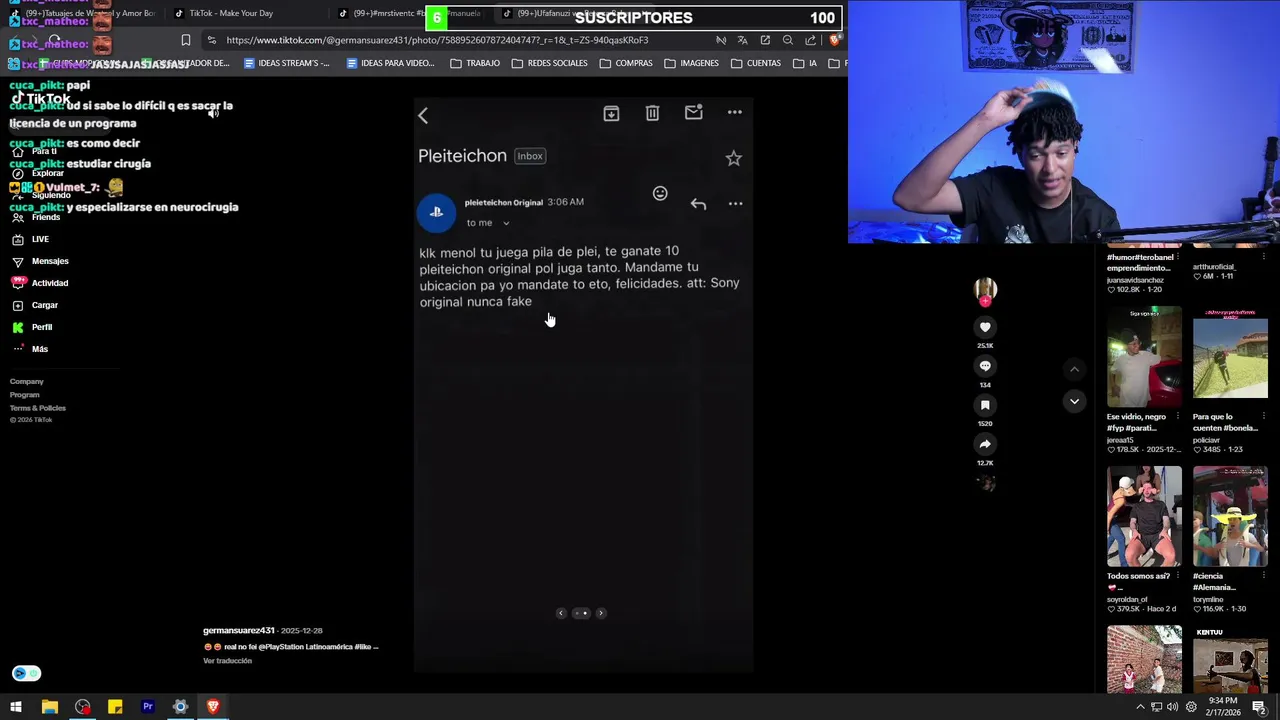Image resolution: width=1280 pixels, height=720 pixels.
Task: Open the IMAGENES bookmarks folder
Action: pos(691,63)
